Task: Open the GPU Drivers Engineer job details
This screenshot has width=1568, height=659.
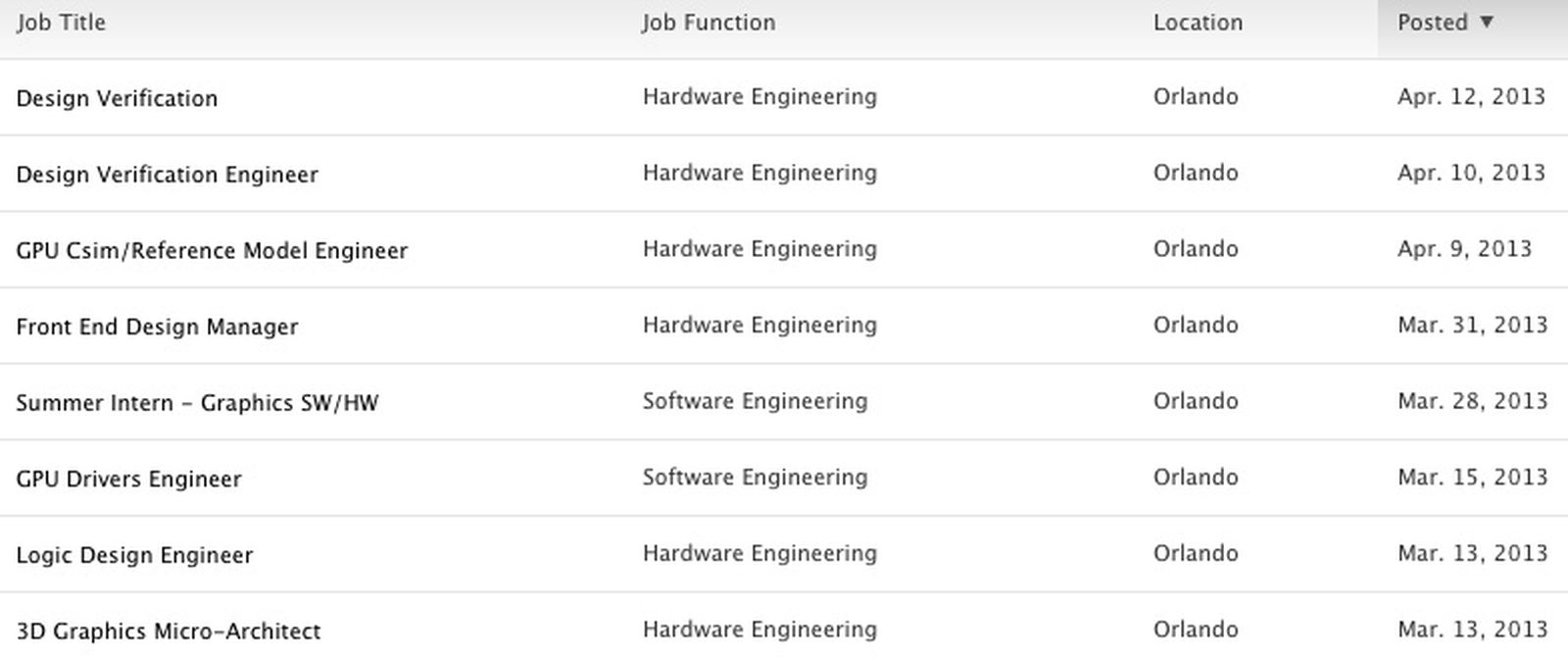Action: [127, 479]
